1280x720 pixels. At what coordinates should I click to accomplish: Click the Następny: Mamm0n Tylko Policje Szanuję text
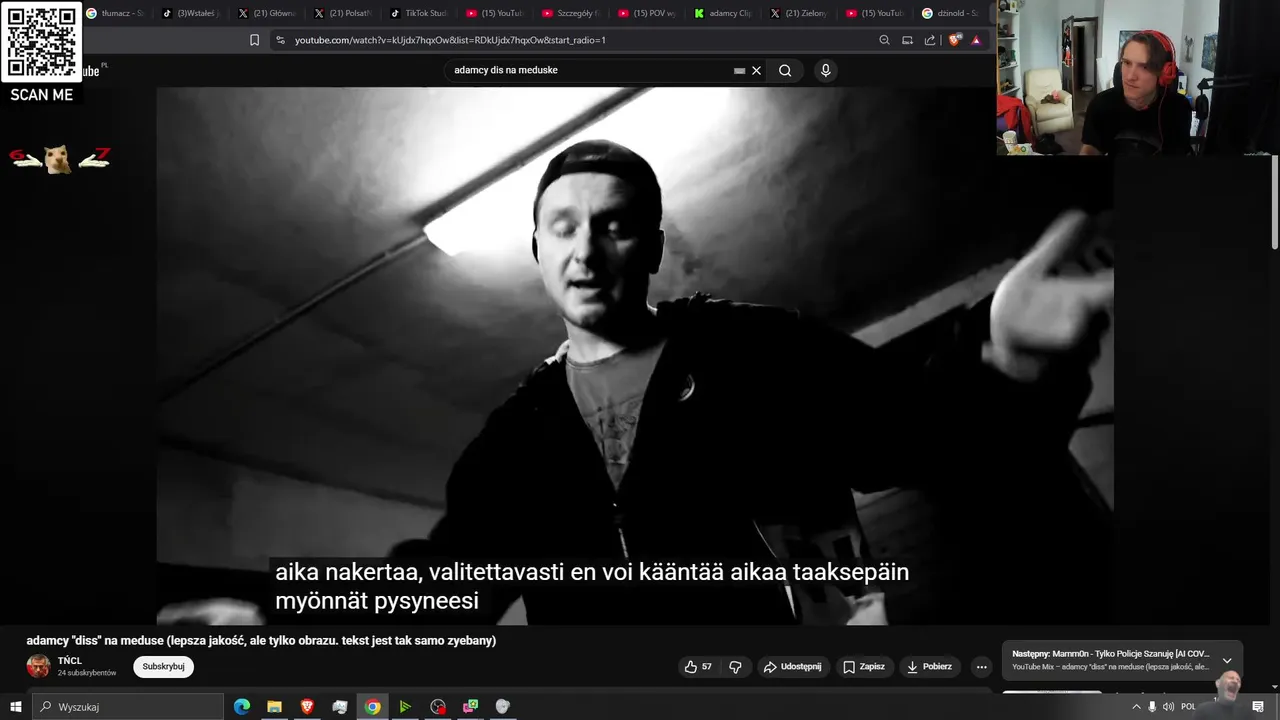coord(1110,654)
